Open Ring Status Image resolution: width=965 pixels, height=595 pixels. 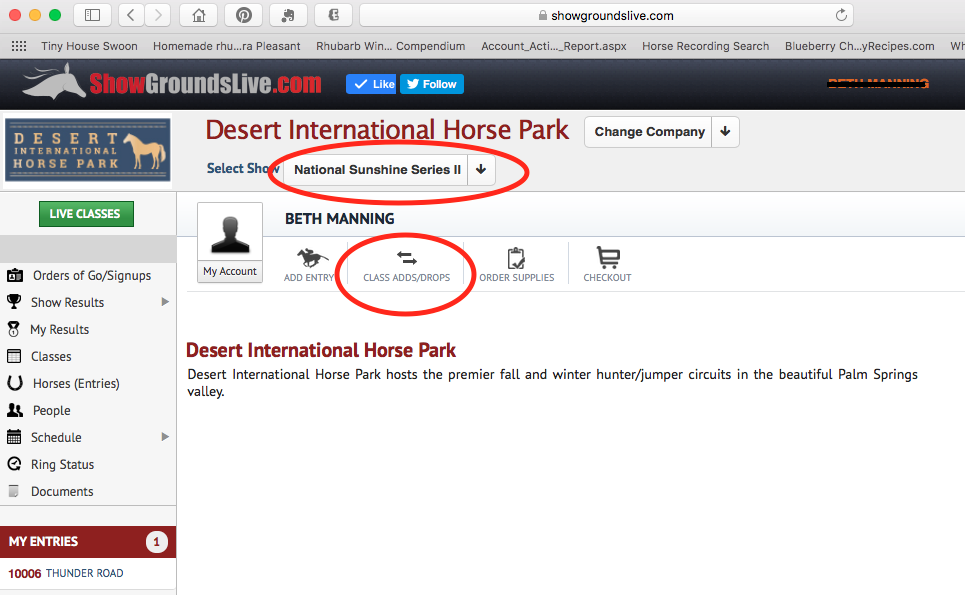coord(62,465)
